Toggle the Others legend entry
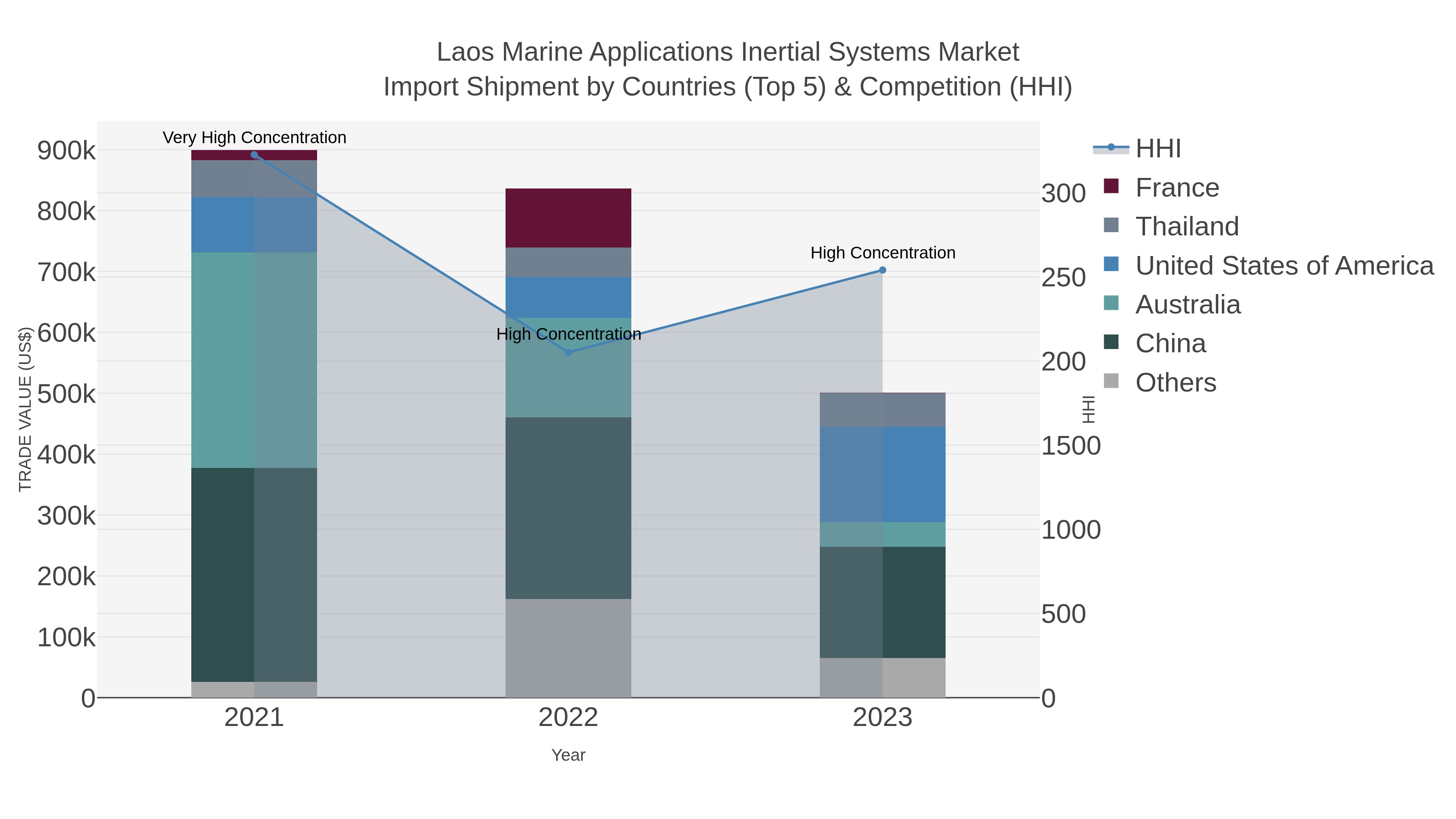 click(x=1160, y=382)
